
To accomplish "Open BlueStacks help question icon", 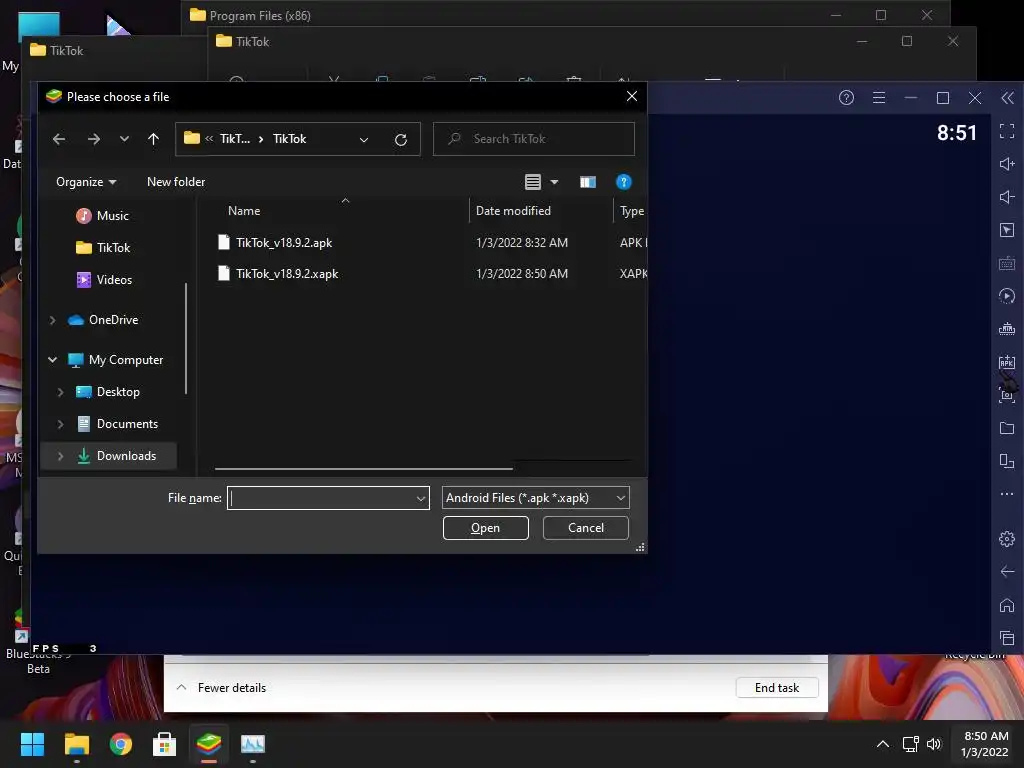I will click(x=846, y=98).
